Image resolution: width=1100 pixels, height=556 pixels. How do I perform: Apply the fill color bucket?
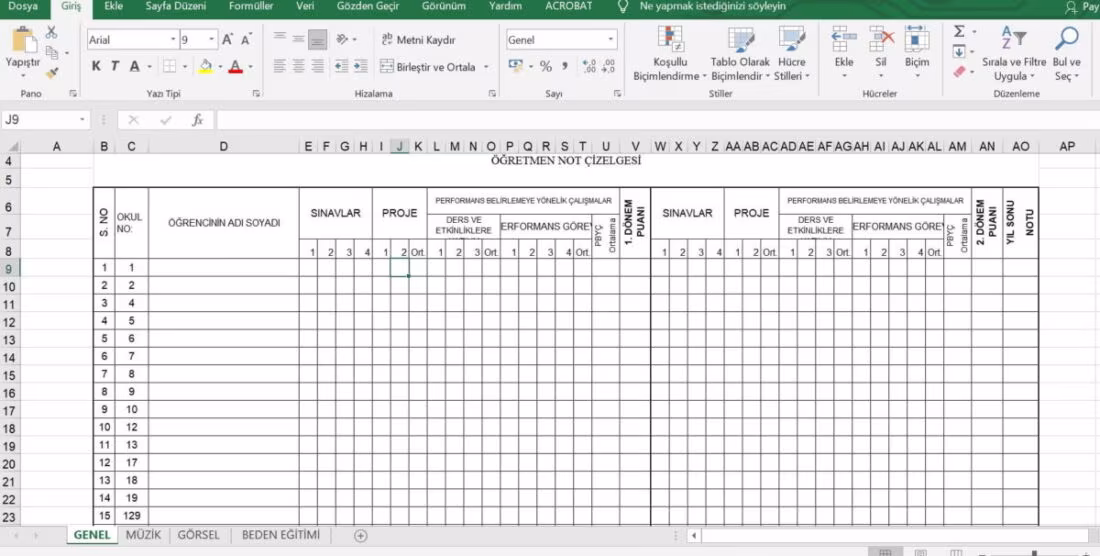(206, 67)
